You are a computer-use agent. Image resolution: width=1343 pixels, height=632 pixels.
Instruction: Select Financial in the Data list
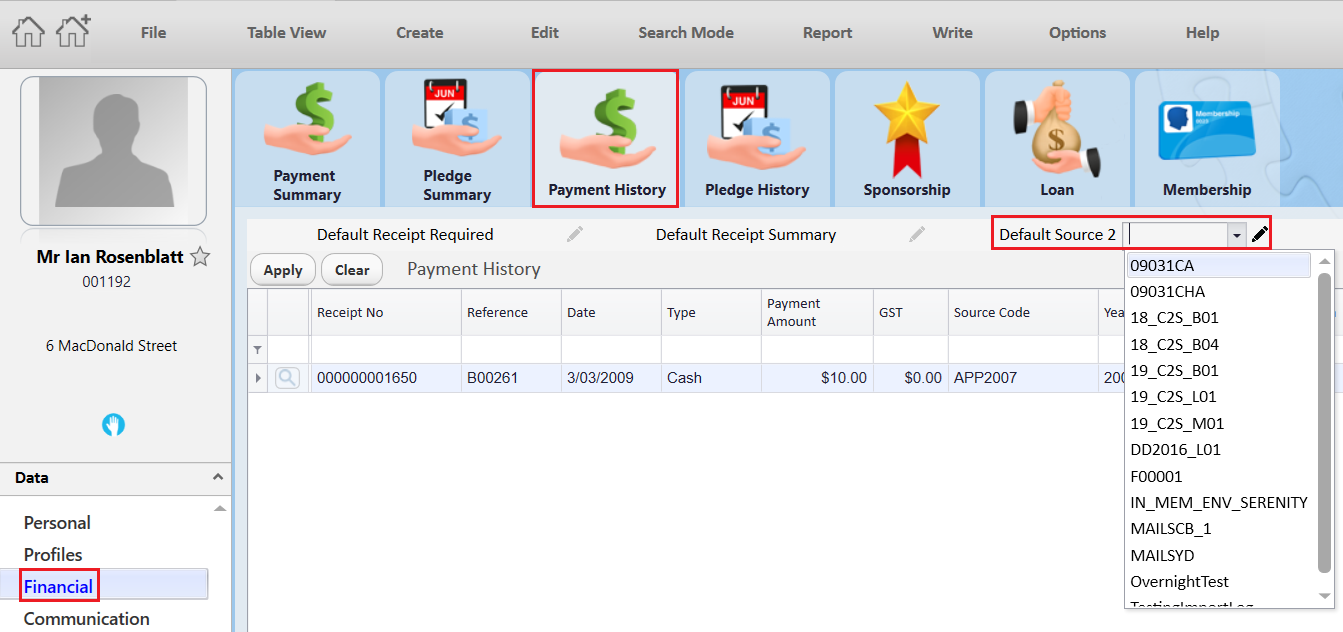[x=58, y=587]
